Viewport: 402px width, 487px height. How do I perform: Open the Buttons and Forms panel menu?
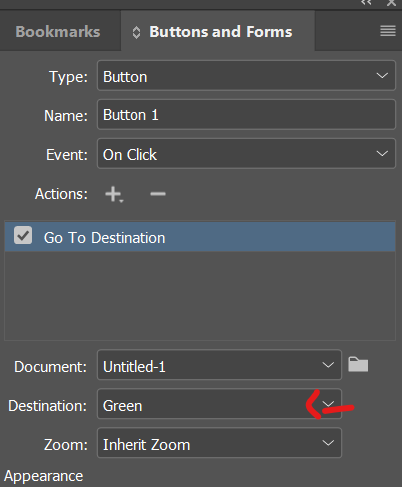(388, 31)
